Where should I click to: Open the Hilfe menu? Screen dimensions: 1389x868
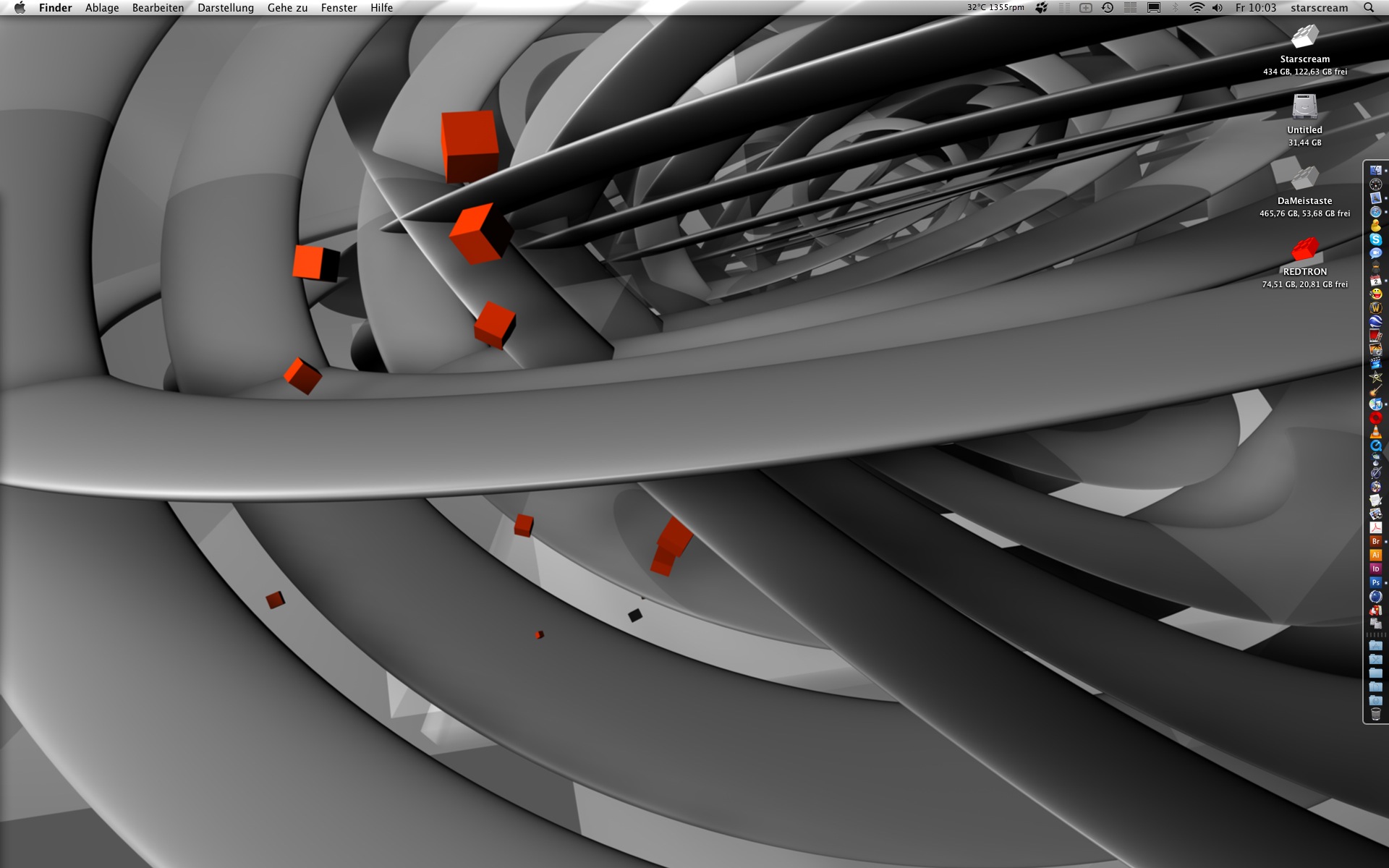(x=381, y=8)
